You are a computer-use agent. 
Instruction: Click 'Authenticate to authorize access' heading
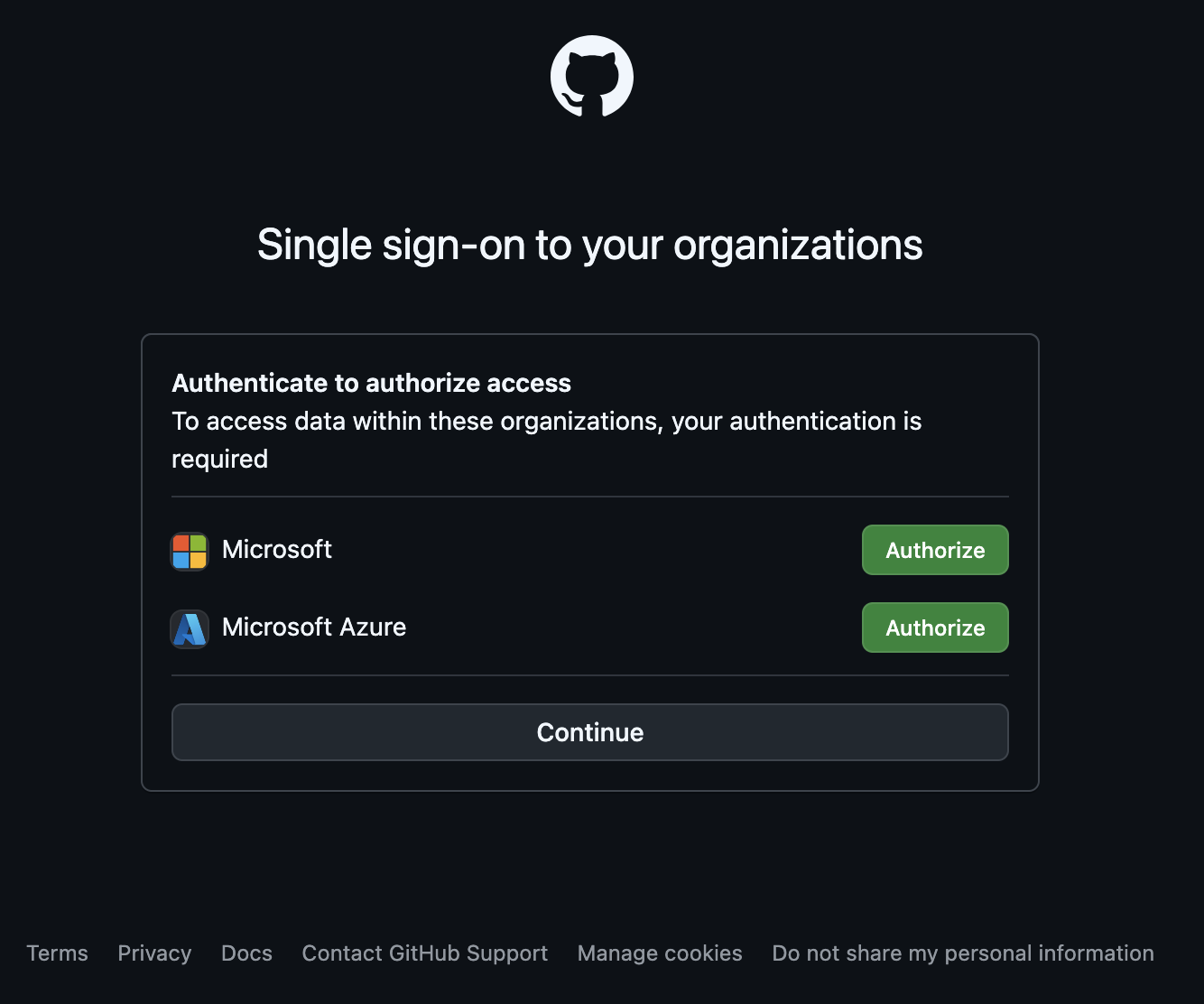[x=372, y=383]
